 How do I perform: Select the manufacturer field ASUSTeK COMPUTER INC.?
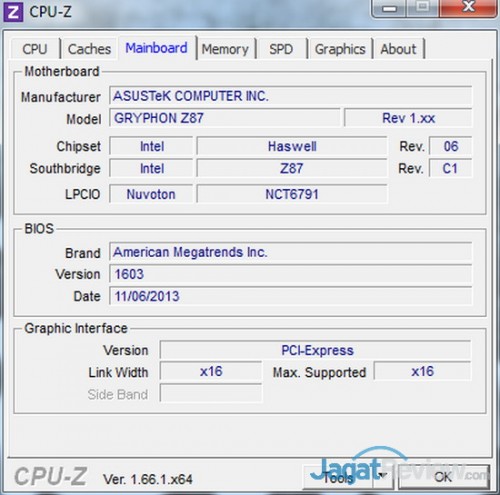[290, 96]
